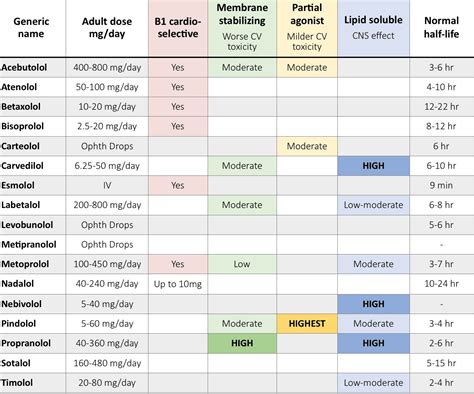Viewport: 474px width, 394px height.
Task: Click the Adult dose mg/day header
Action: point(107,28)
